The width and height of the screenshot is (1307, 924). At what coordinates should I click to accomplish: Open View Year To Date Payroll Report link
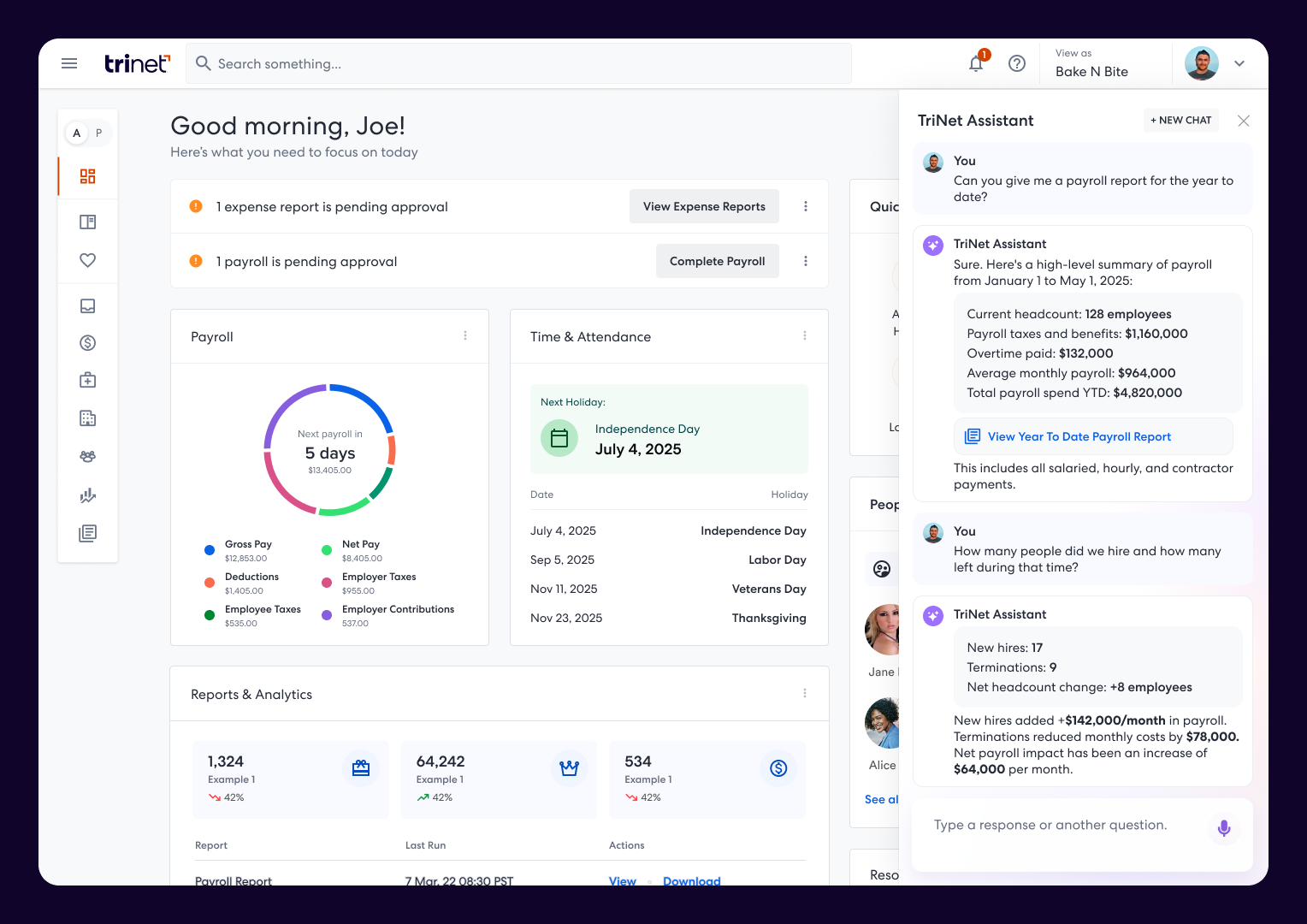pos(1079,436)
